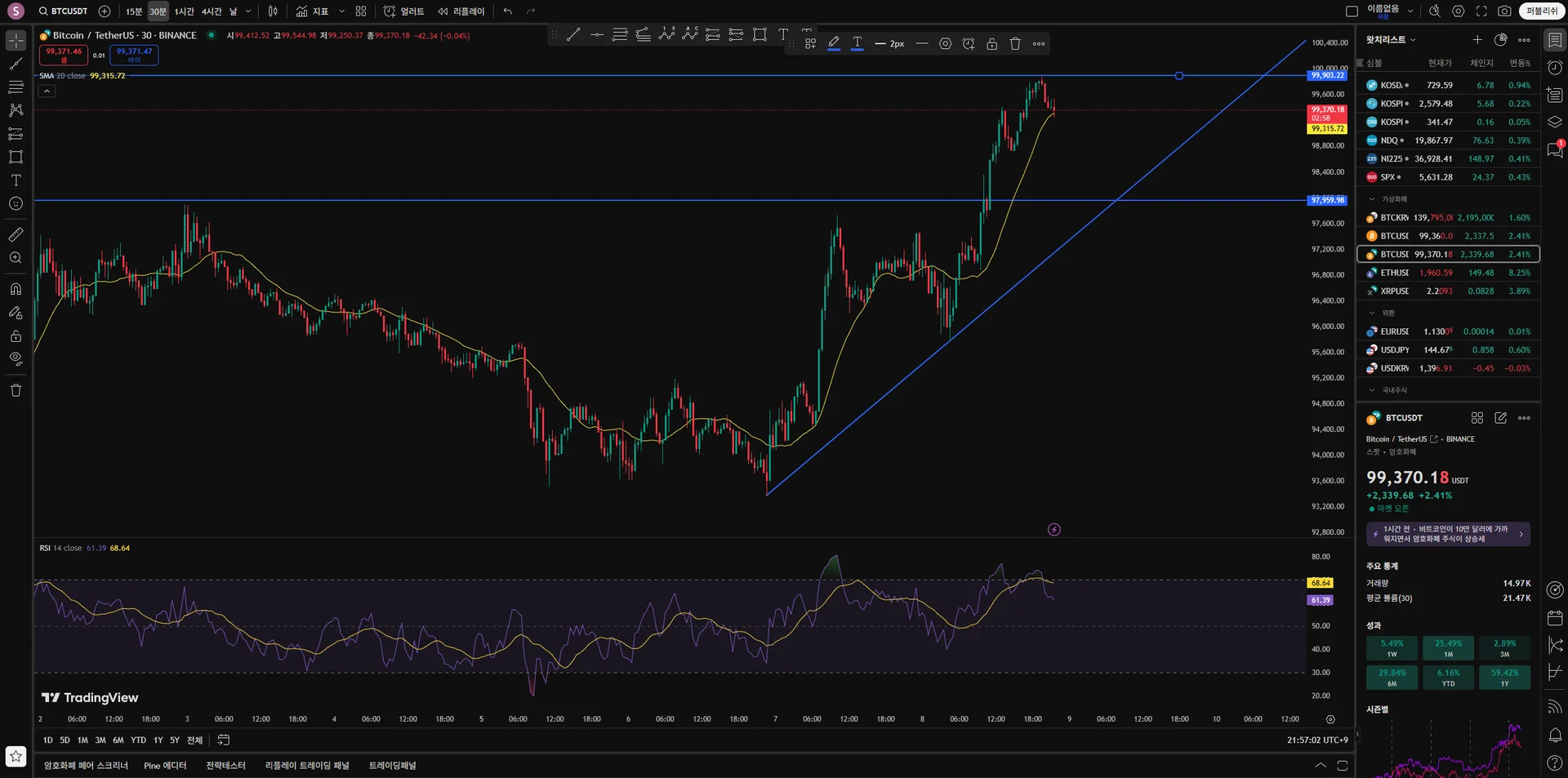Open the trendline settings gear icon
1568x778 pixels.
point(945,44)
